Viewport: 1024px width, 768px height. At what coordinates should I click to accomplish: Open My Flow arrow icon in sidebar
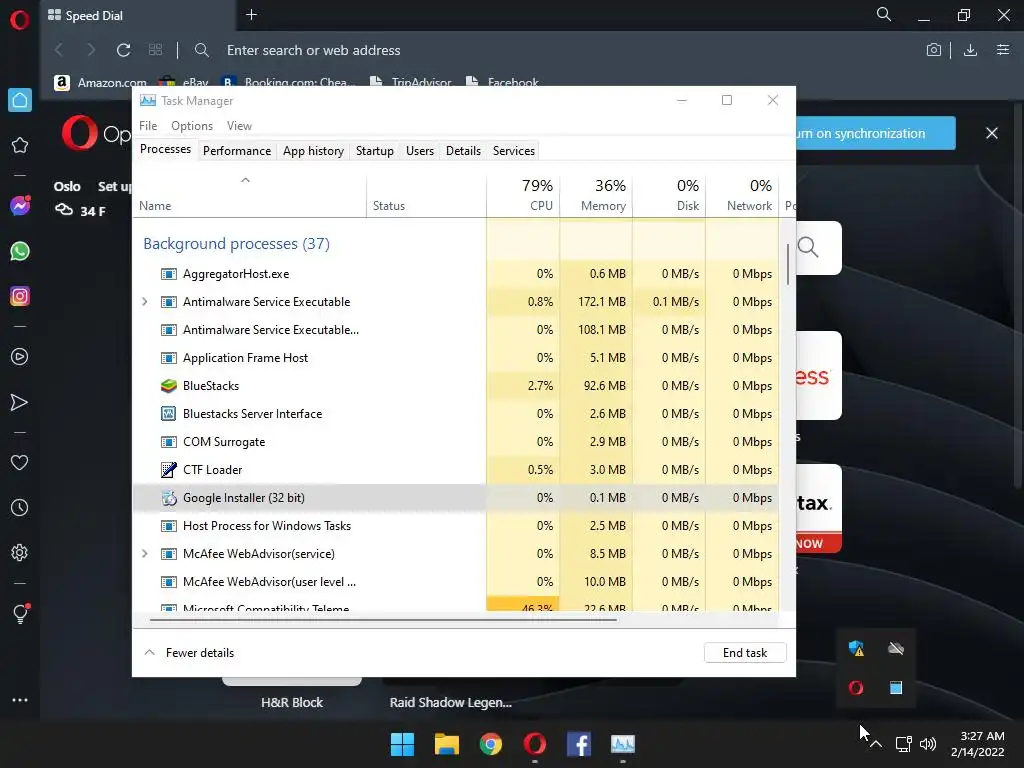(20, 402)
